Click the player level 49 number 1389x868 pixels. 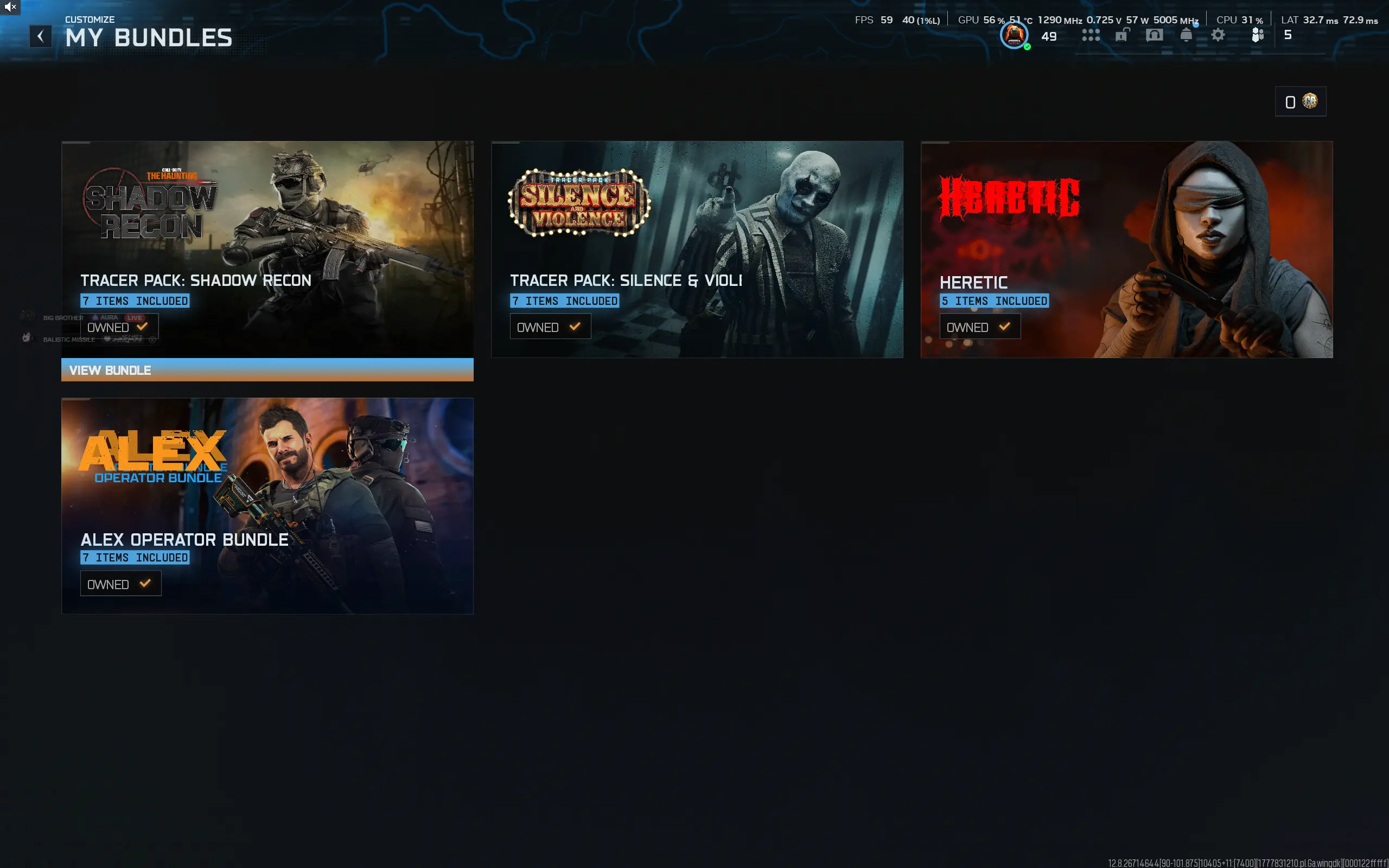(x=1049, y=36)
